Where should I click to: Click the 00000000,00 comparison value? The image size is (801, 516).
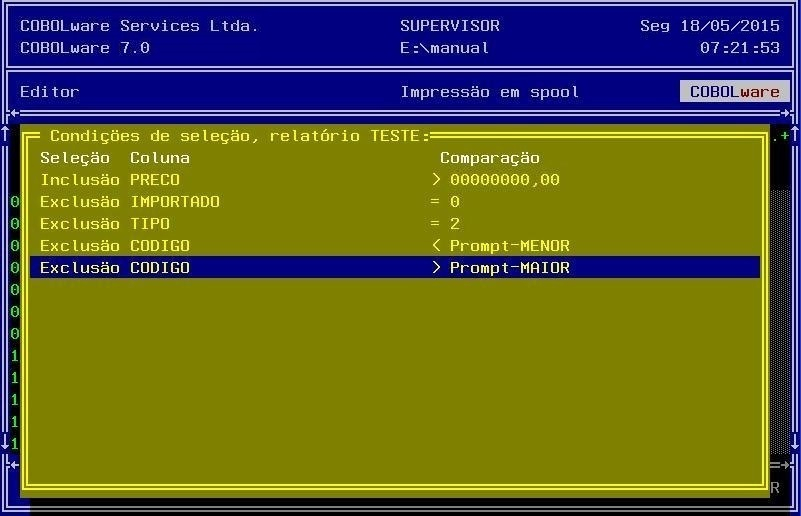(505, 180)
